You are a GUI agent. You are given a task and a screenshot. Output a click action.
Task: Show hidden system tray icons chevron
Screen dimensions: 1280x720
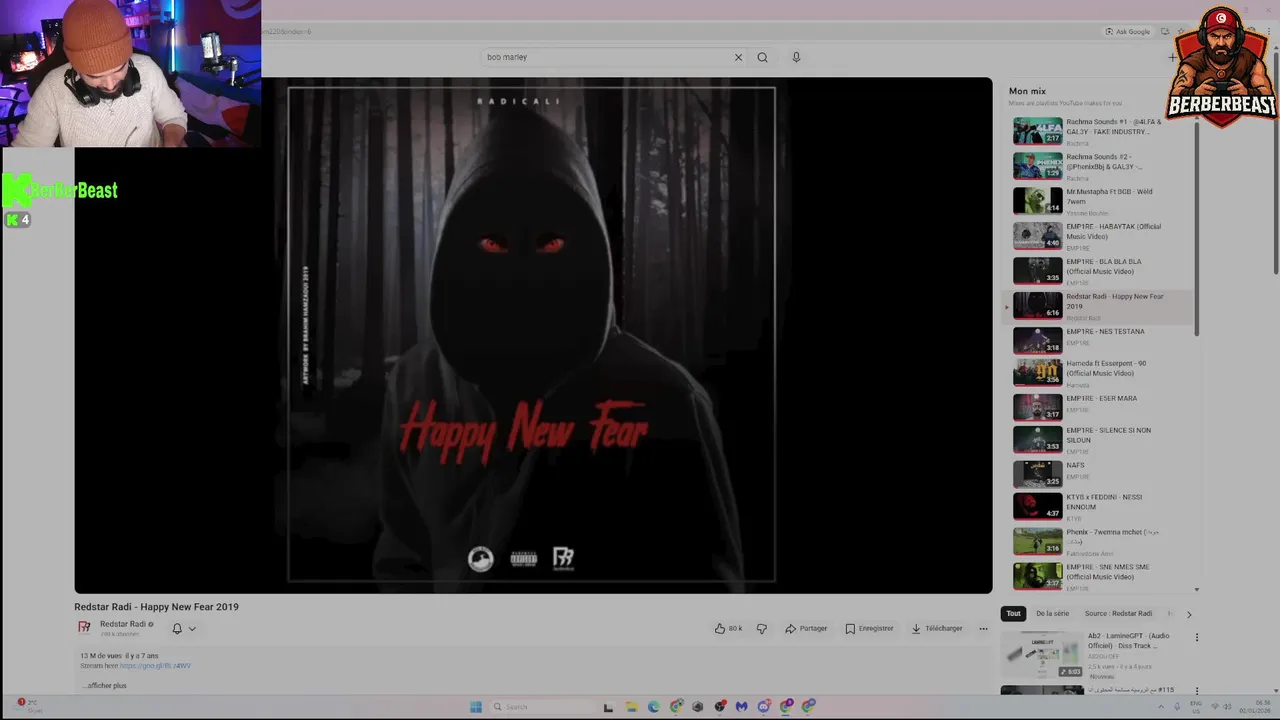pyautogui.click(x=1161, y=707)
